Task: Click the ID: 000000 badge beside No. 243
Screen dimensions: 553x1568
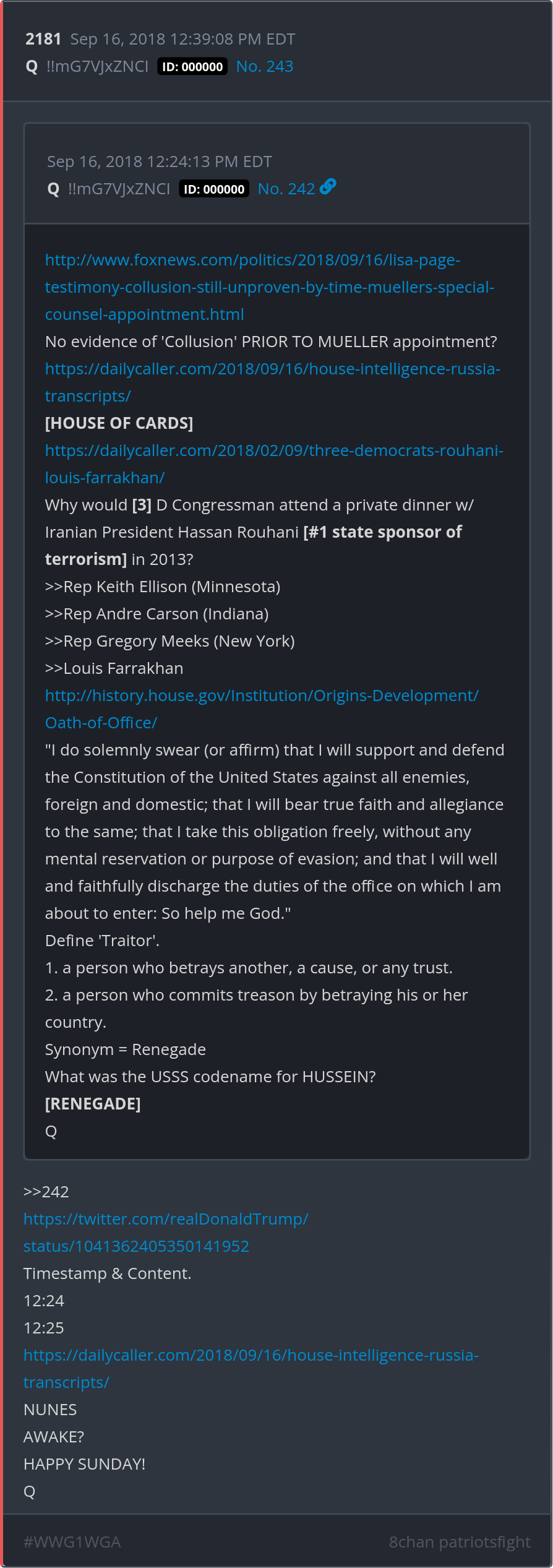Action: (x=192, y=67)
